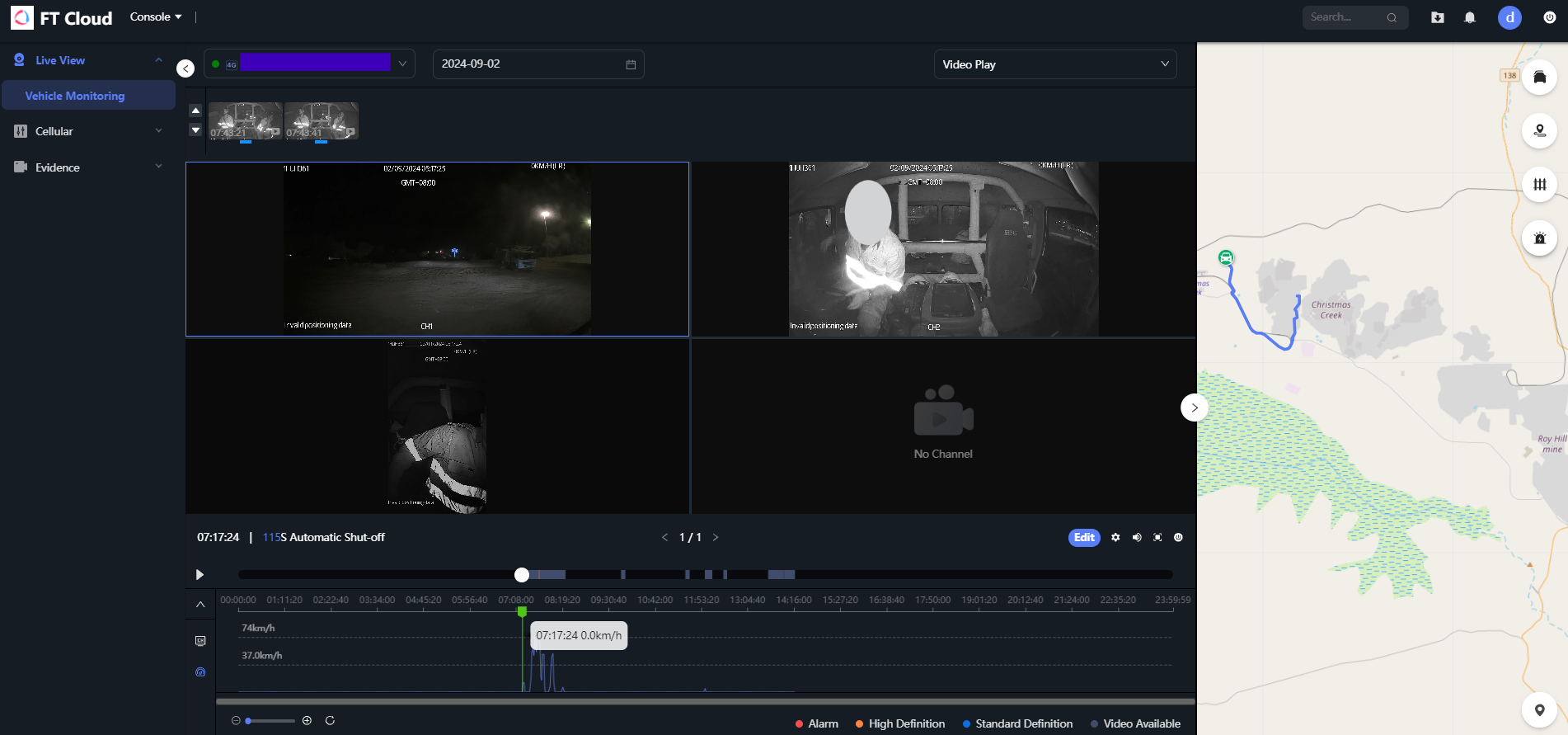Reset timeline zoom with refresh icon
1568x735 pixels.
click(330, 720)
